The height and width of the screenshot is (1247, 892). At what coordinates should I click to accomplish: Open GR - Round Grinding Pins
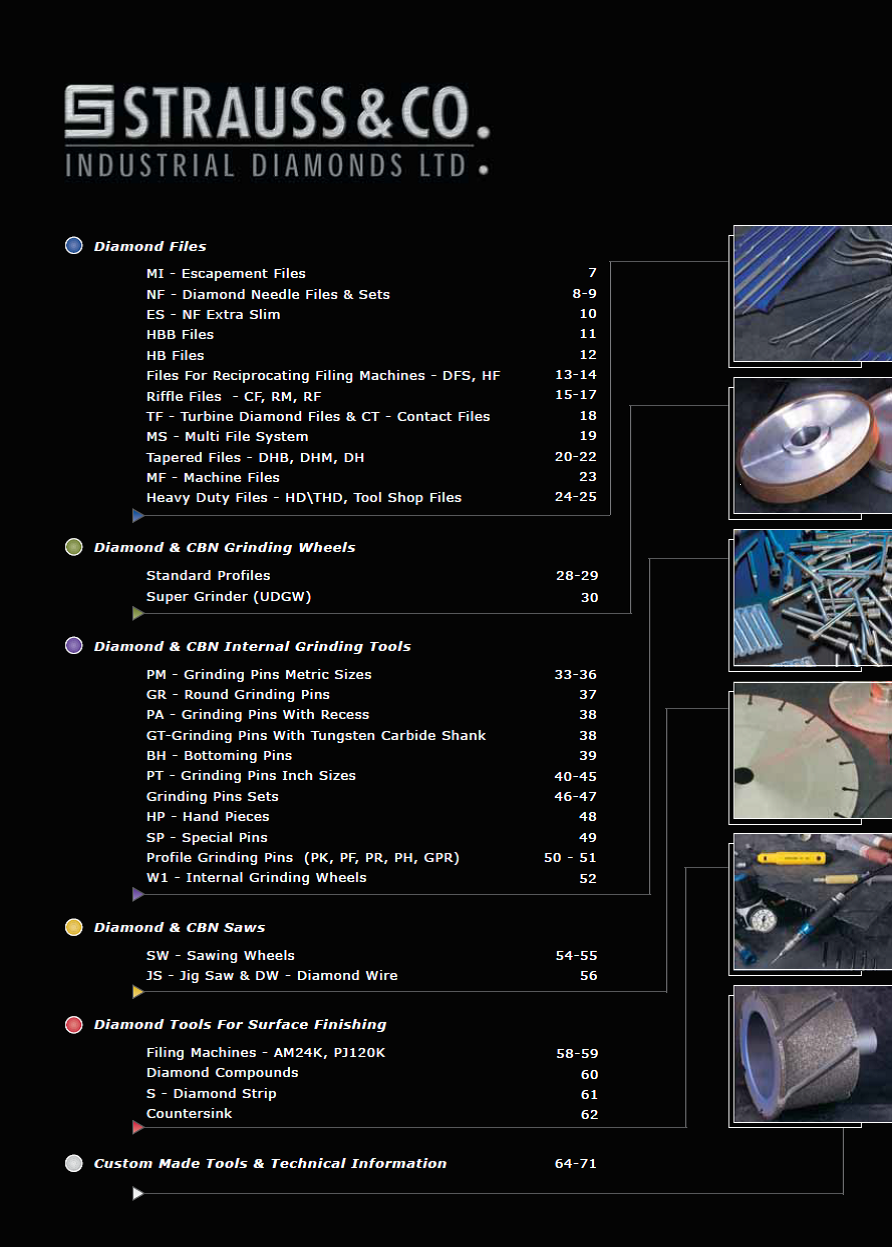pos(238,694)
